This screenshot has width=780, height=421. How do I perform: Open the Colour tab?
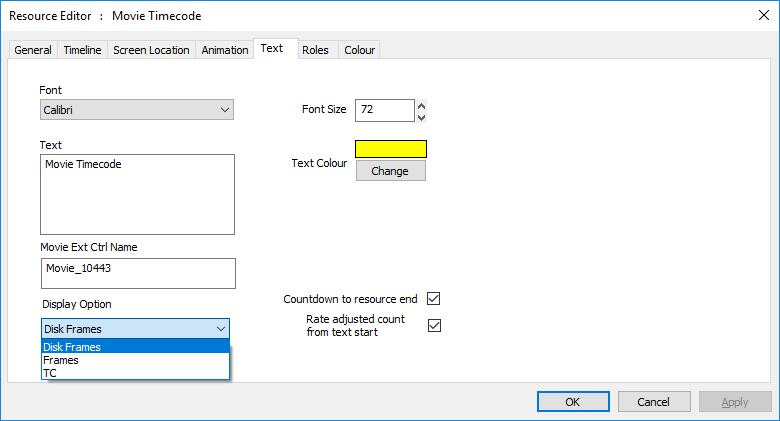(x=360, y=50)
